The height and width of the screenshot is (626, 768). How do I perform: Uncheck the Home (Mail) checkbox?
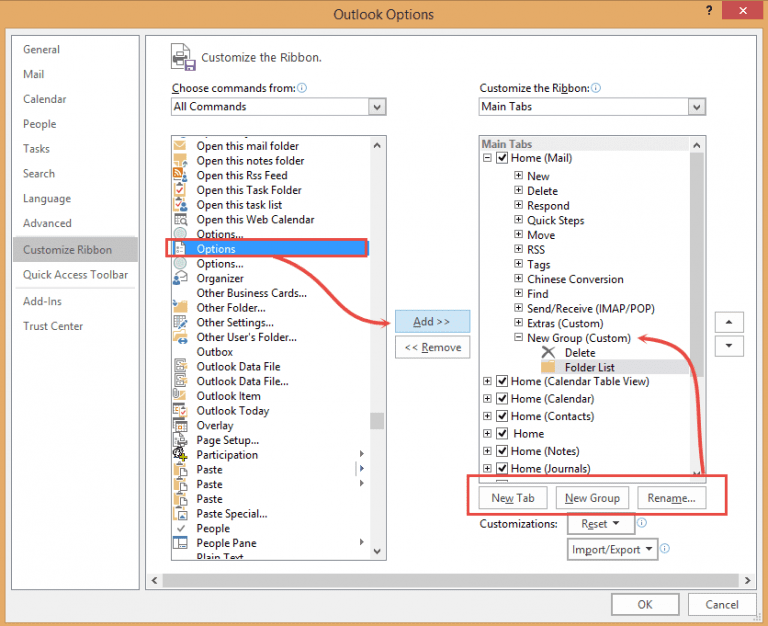[502, 158]
